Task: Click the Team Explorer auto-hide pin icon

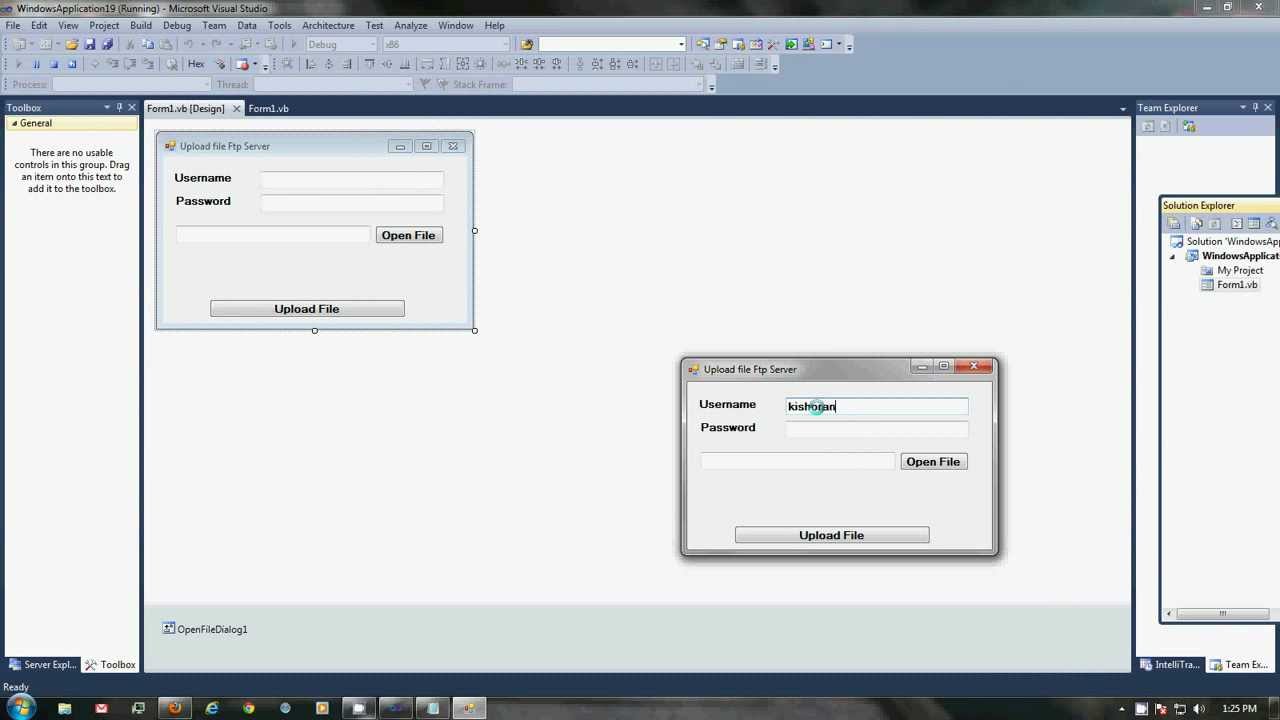Action: point(1255,107)
